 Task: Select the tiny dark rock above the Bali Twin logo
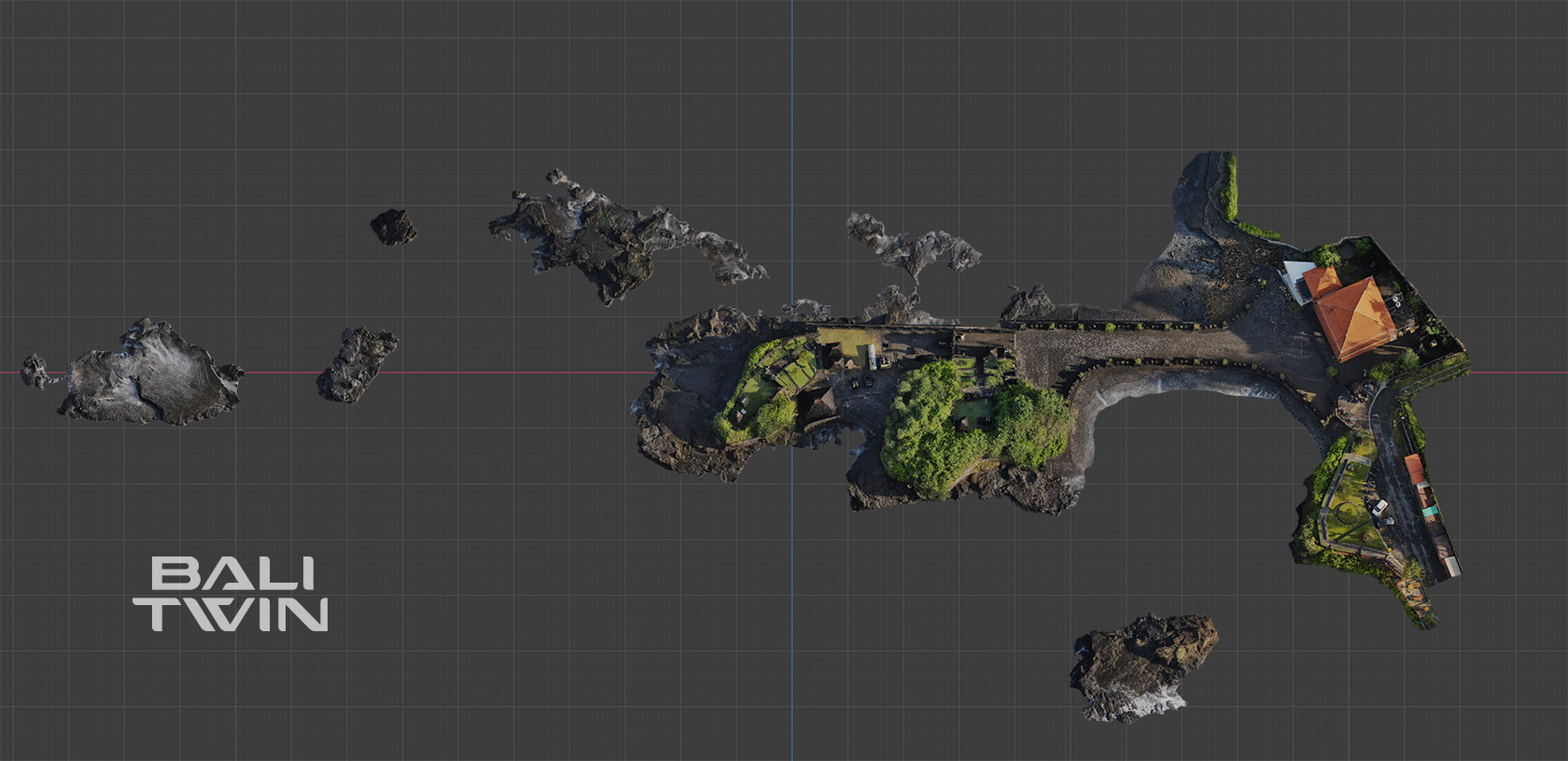coord(393,226)
